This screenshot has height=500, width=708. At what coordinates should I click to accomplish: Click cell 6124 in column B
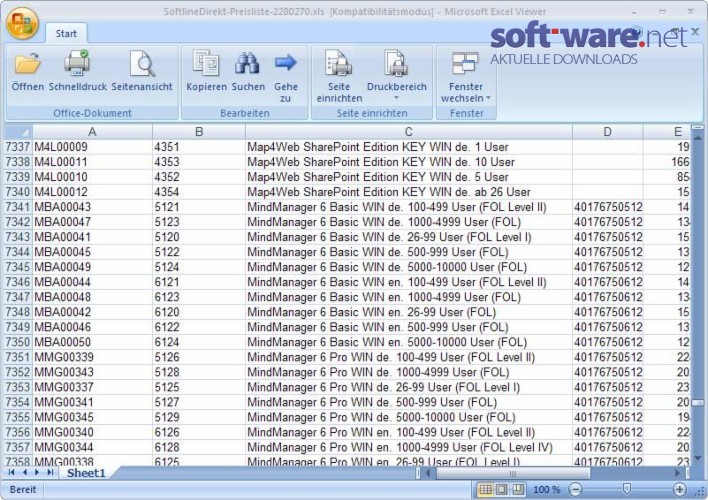(x=199, y=342)
